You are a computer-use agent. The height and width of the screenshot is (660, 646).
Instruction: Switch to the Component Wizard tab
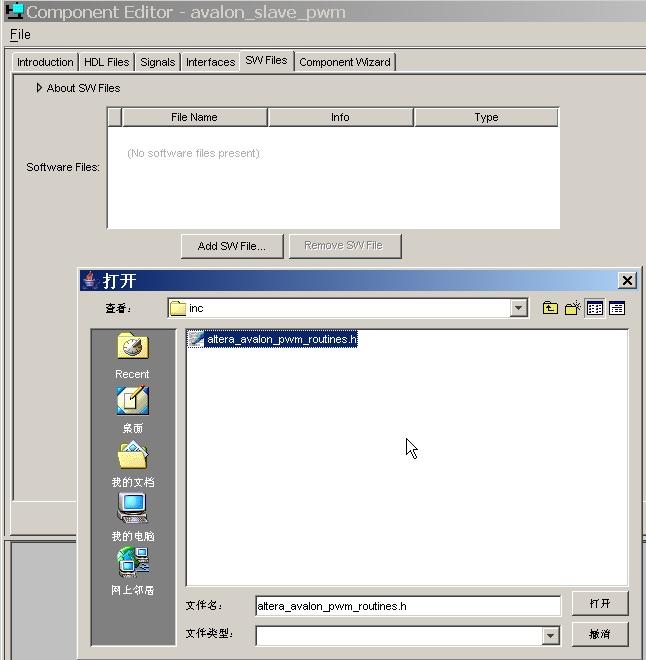tap(345, 62)
